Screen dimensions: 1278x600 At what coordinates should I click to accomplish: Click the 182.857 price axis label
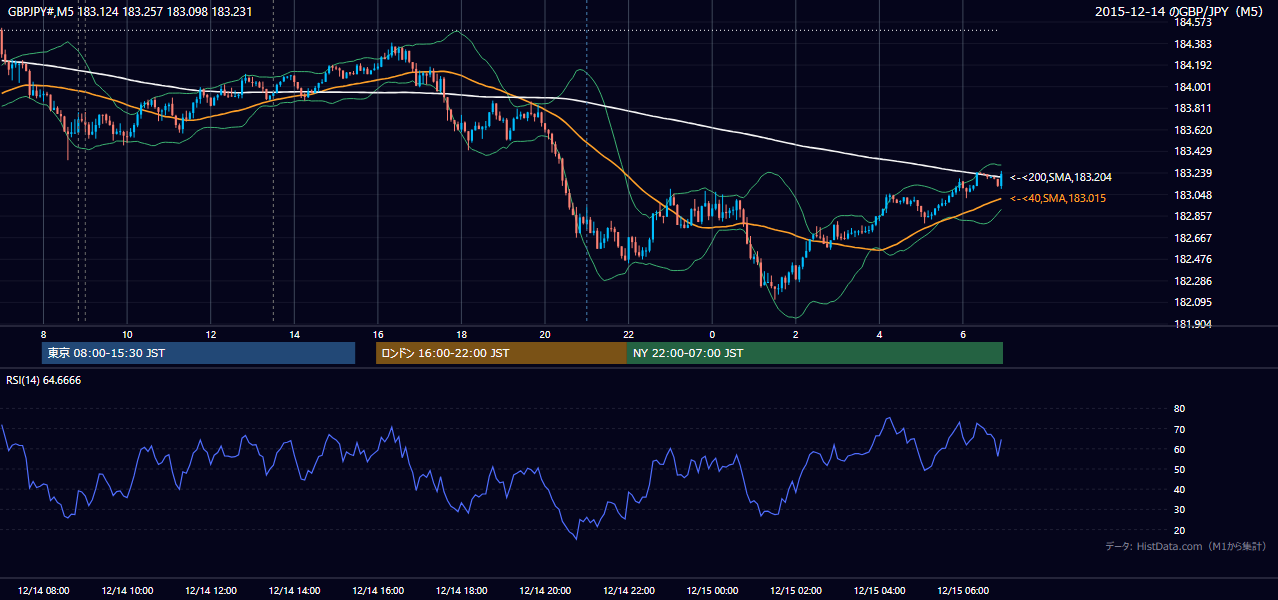[x=1192, y=216]
